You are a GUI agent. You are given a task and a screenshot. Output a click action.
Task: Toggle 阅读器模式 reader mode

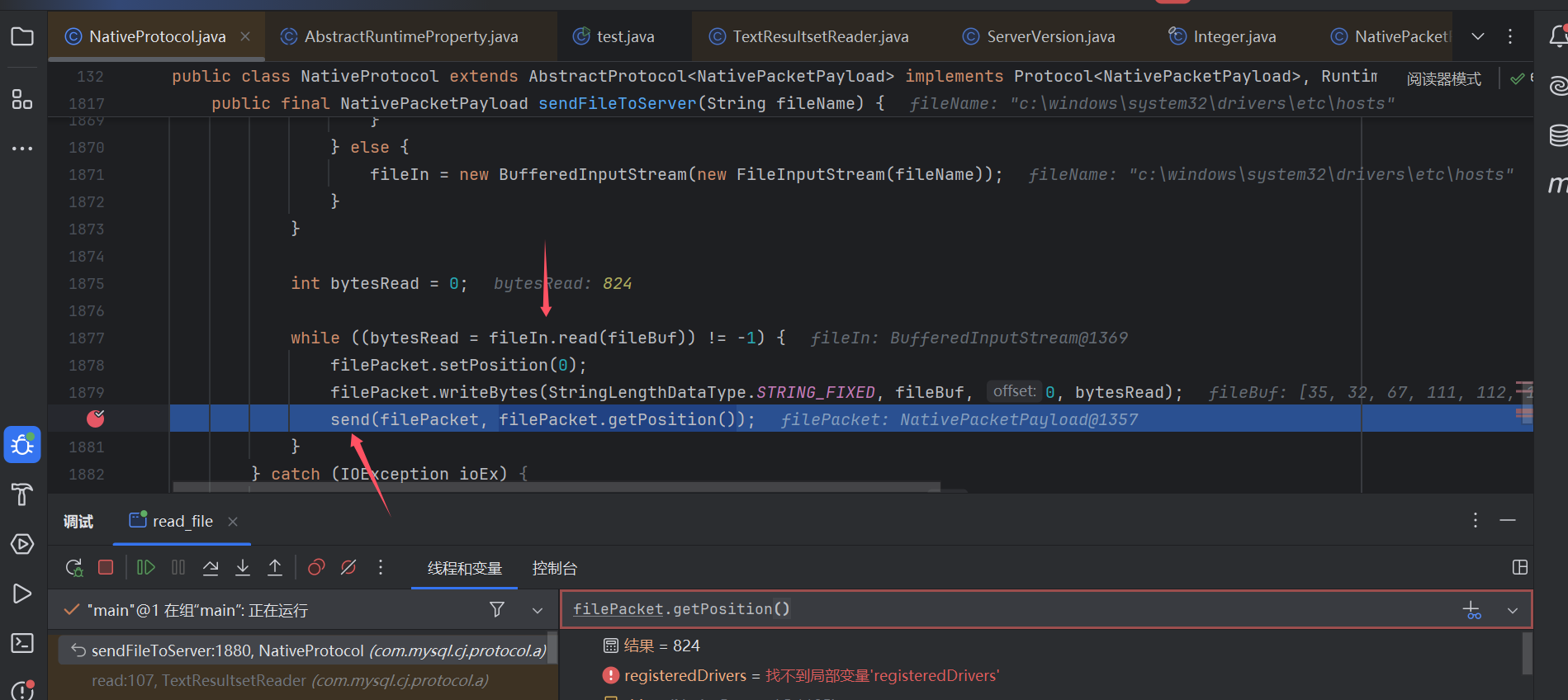(1443, 79)
